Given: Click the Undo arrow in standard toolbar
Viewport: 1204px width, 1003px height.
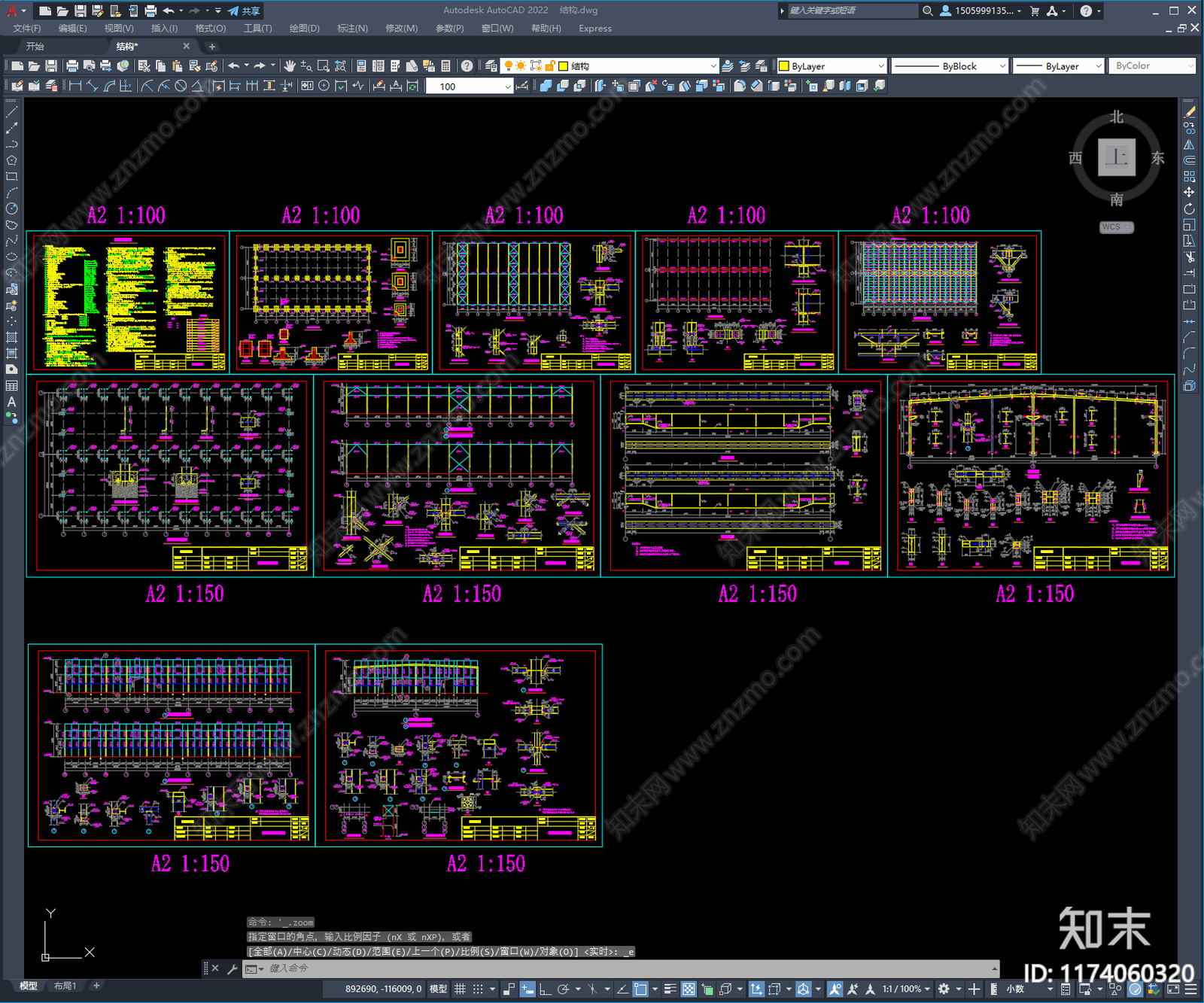Looking at the screenshot, I should (x=234, y=66).
